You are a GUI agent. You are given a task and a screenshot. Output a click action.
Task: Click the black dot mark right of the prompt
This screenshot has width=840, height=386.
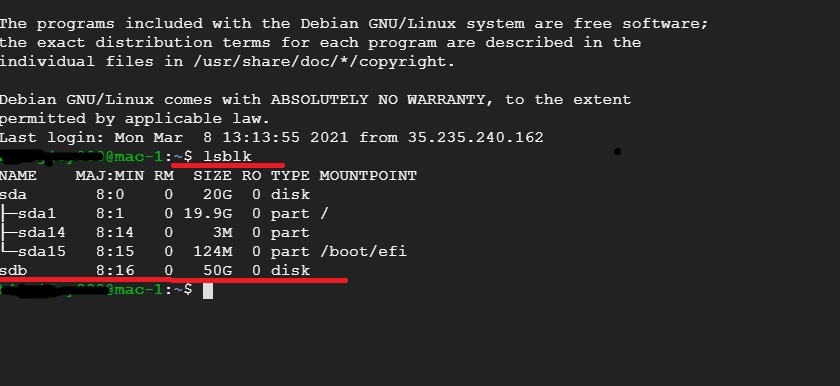click(617, 152)
